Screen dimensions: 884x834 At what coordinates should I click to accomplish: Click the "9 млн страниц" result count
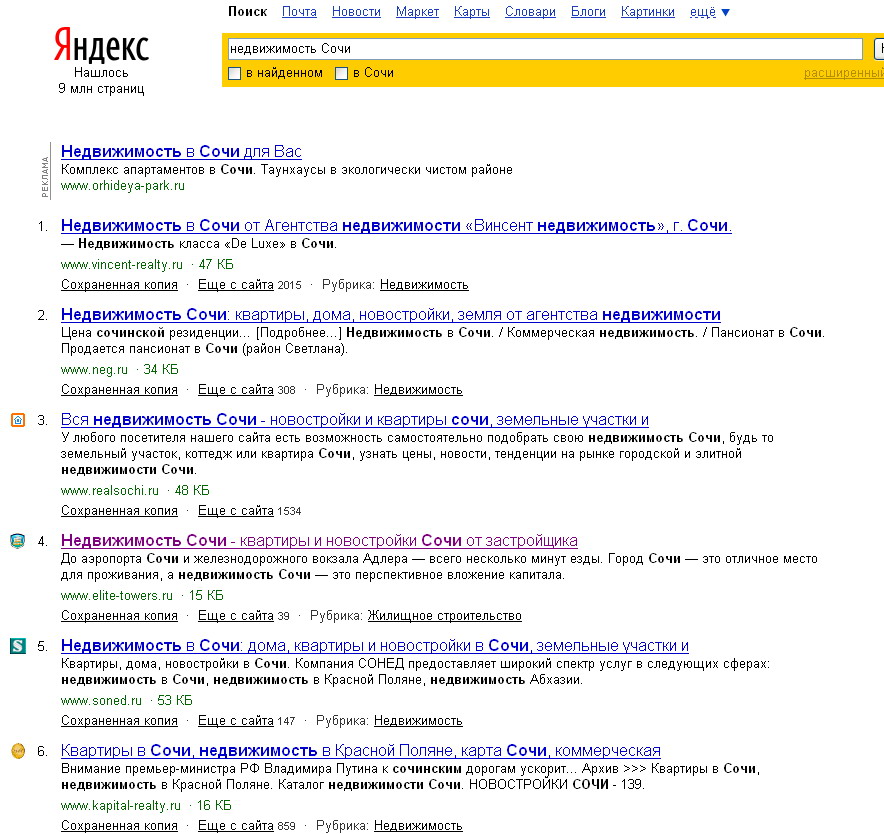pyautogui.click(x=101, y=89)
